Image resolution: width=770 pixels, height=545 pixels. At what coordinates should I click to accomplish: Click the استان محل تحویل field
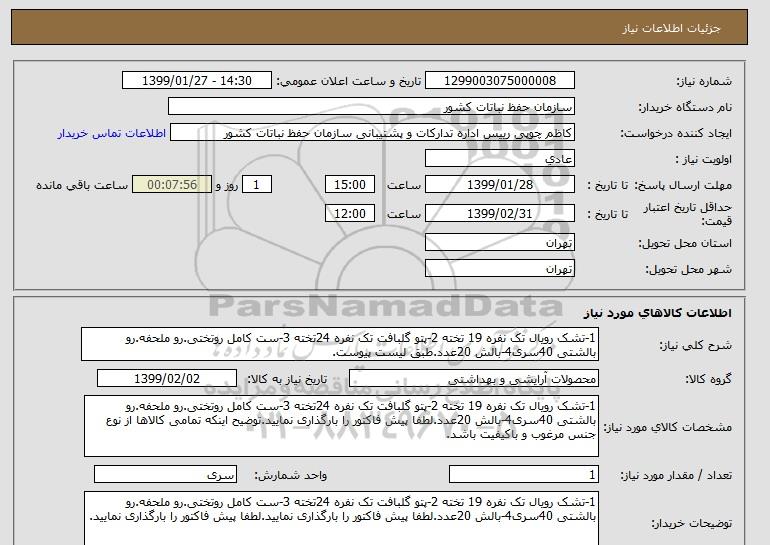513,243
